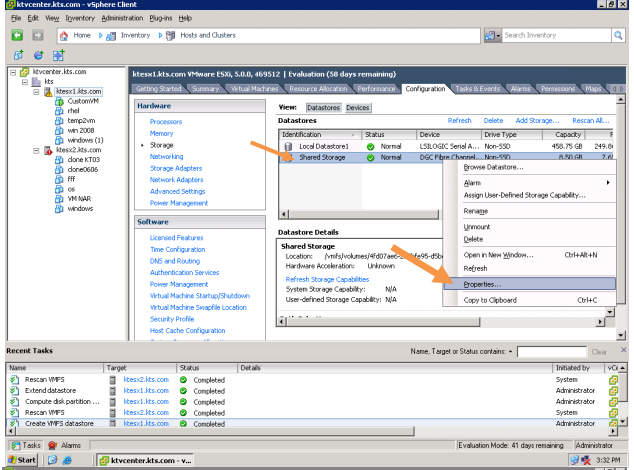Click the search magnifier icon
The height and width of the screenshot is (470, 634).
618,35
